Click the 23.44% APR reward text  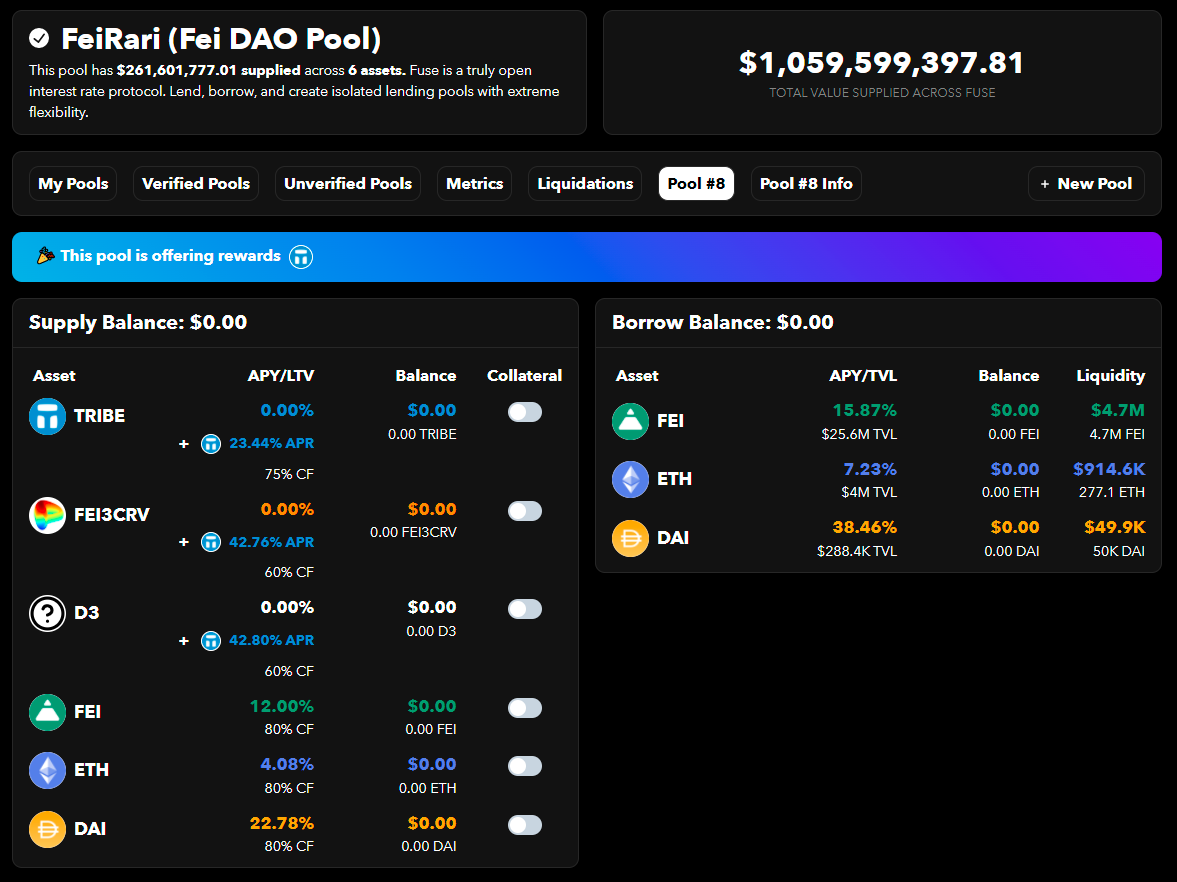[272, 444]
